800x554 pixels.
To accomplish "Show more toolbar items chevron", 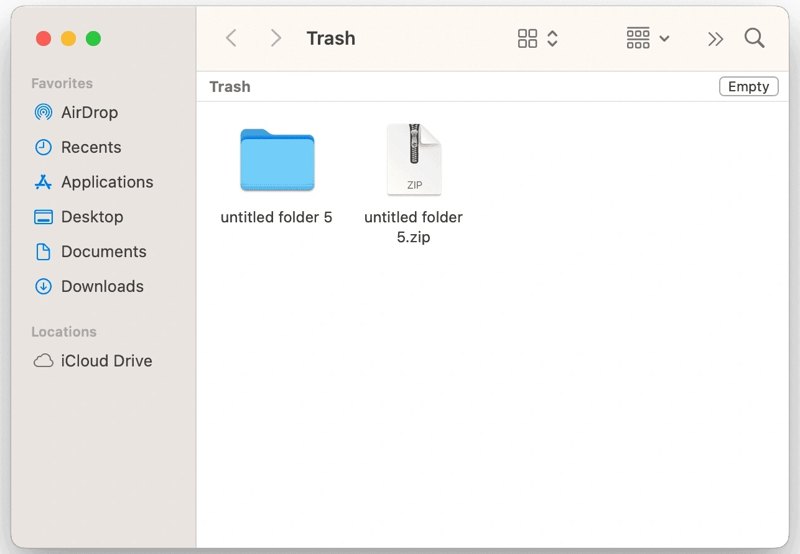I will point(715,38).
